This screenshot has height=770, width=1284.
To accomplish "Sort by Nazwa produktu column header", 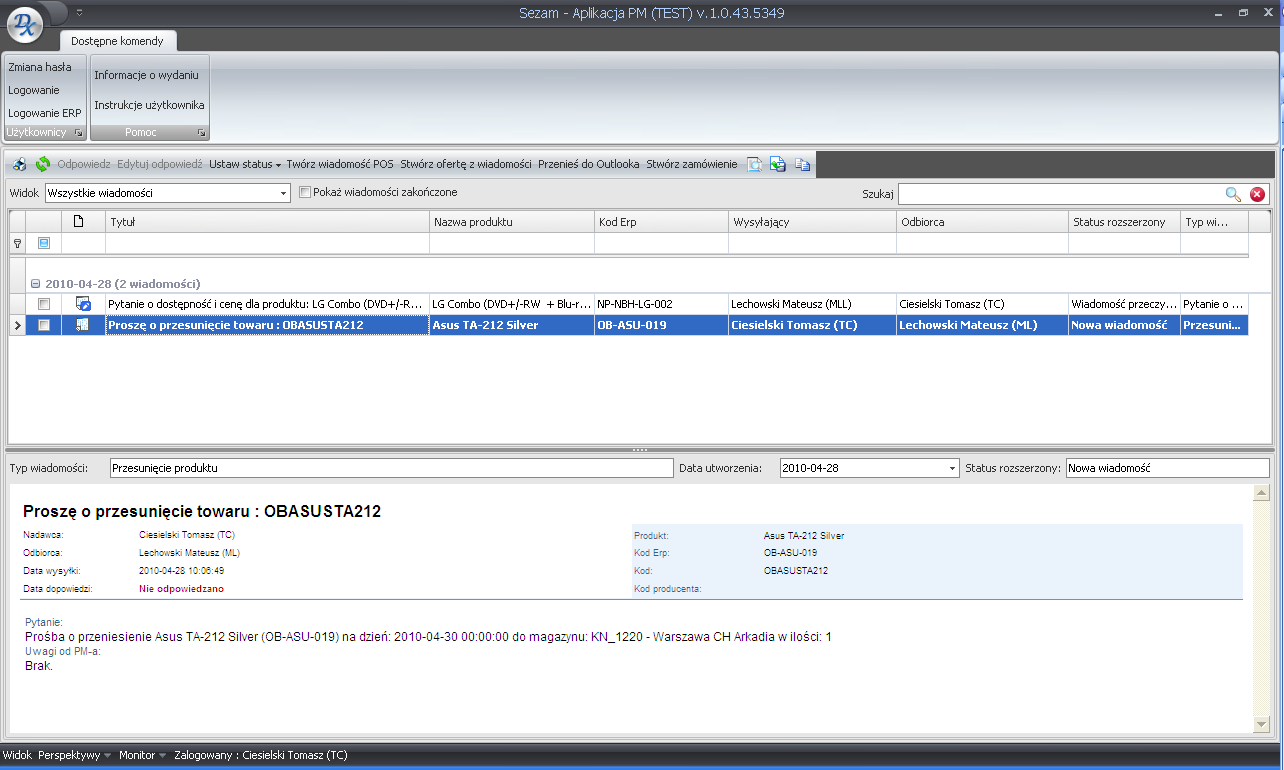I will [511, 222].
